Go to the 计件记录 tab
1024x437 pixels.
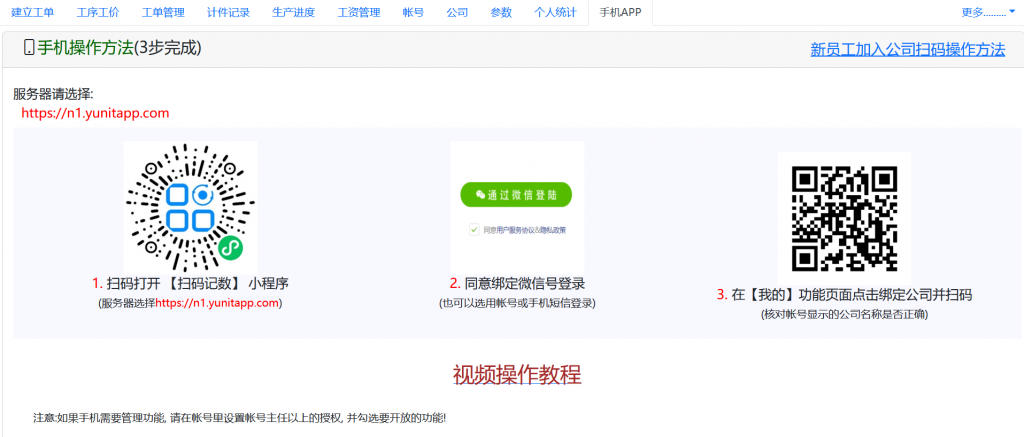[x=229, y=12]
